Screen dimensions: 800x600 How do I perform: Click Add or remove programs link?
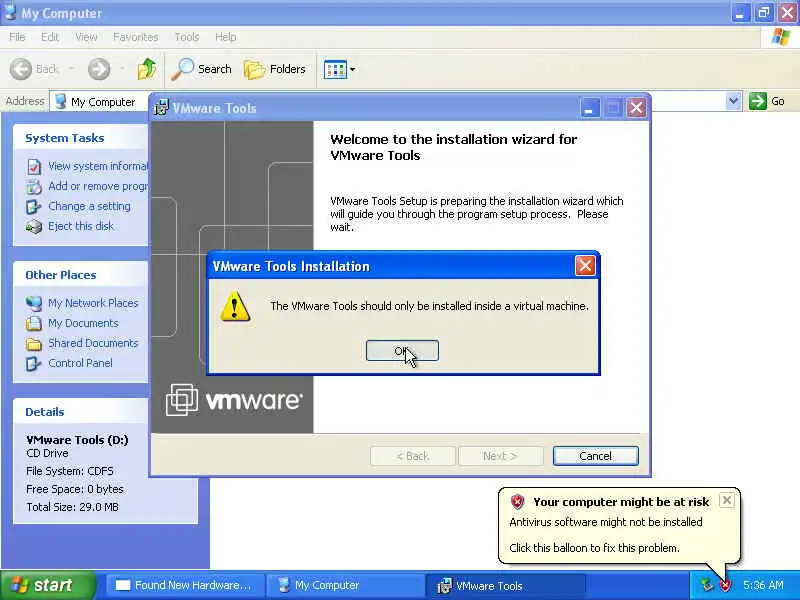(98, 186)
